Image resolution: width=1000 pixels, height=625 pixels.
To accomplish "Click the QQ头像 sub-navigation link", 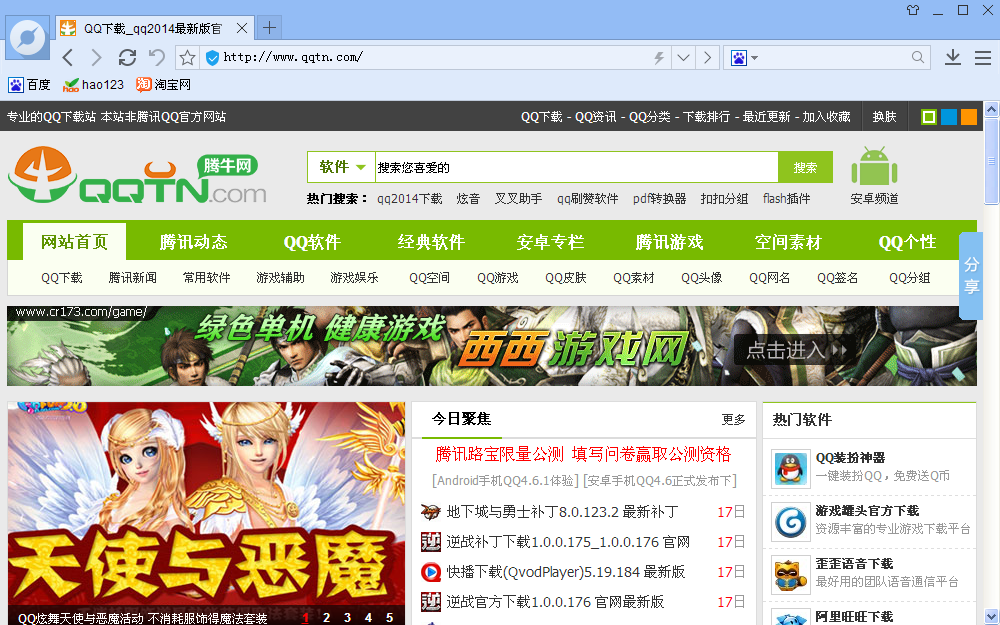I will [702, 278].
